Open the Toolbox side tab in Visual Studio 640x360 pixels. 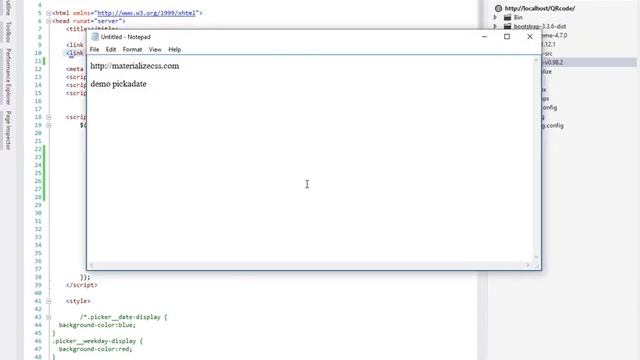(x=8, y=32)
